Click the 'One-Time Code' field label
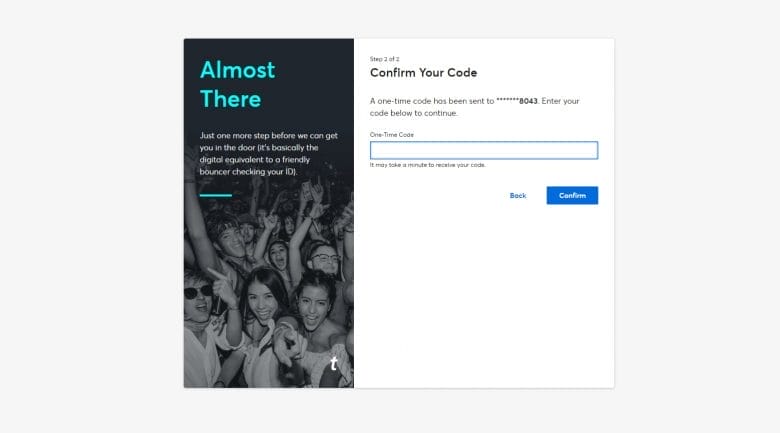The height and width of the screenshot is (433, 780). (391, 134)
